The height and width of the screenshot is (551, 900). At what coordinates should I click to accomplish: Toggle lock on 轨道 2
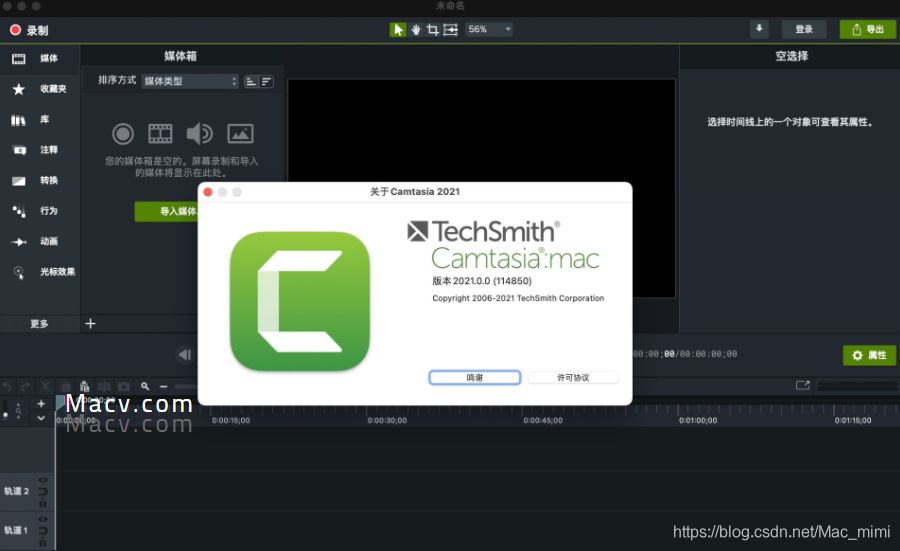[x=43, y=503]
